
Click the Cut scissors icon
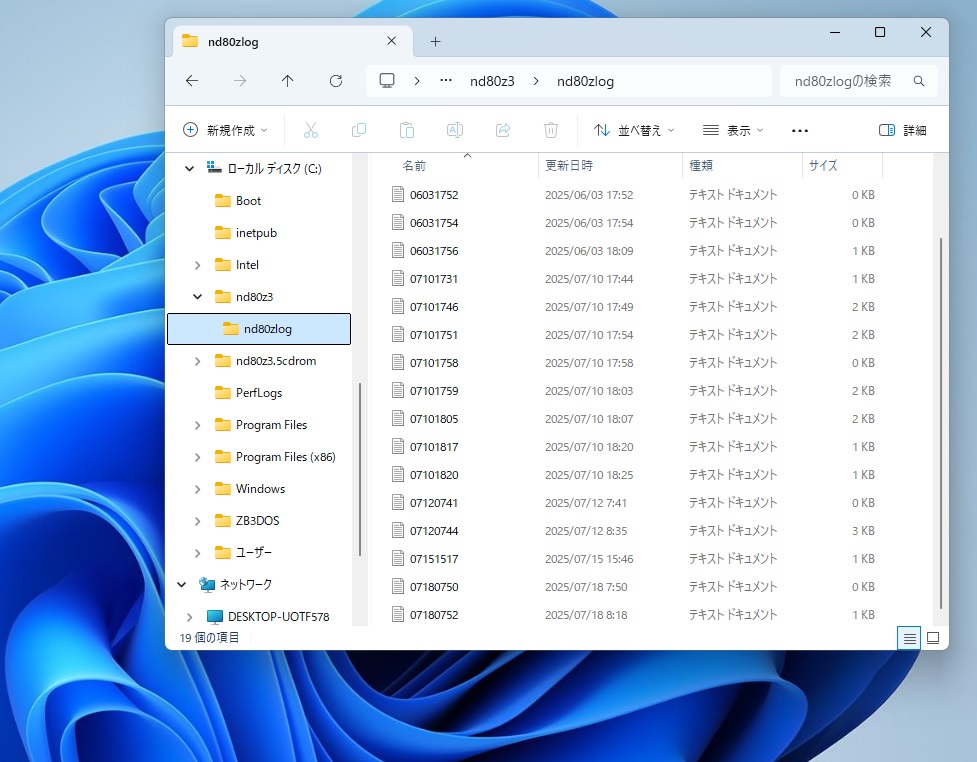(310, 130)
